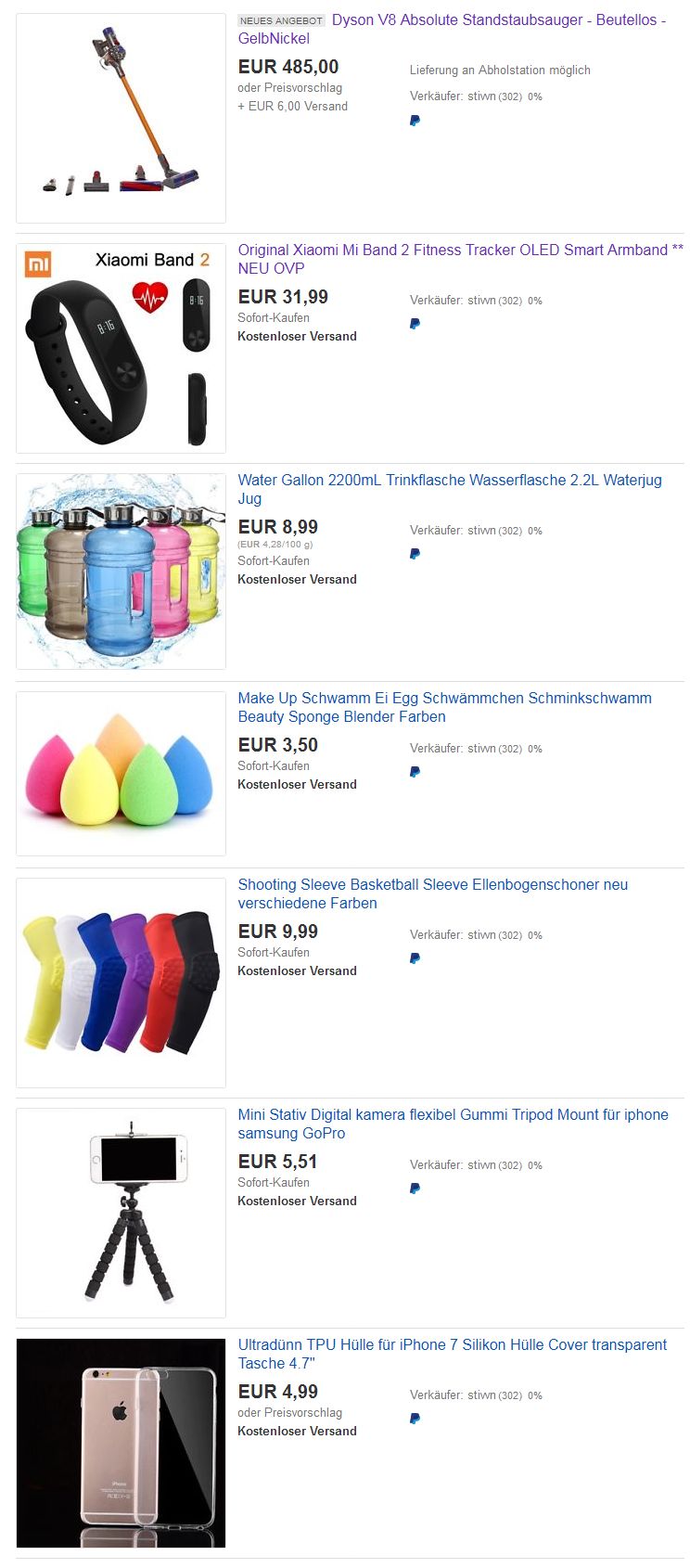Click PayPal icon under Shooting Sleeve listing
The image size is (690, 1568).
point(415,959)
